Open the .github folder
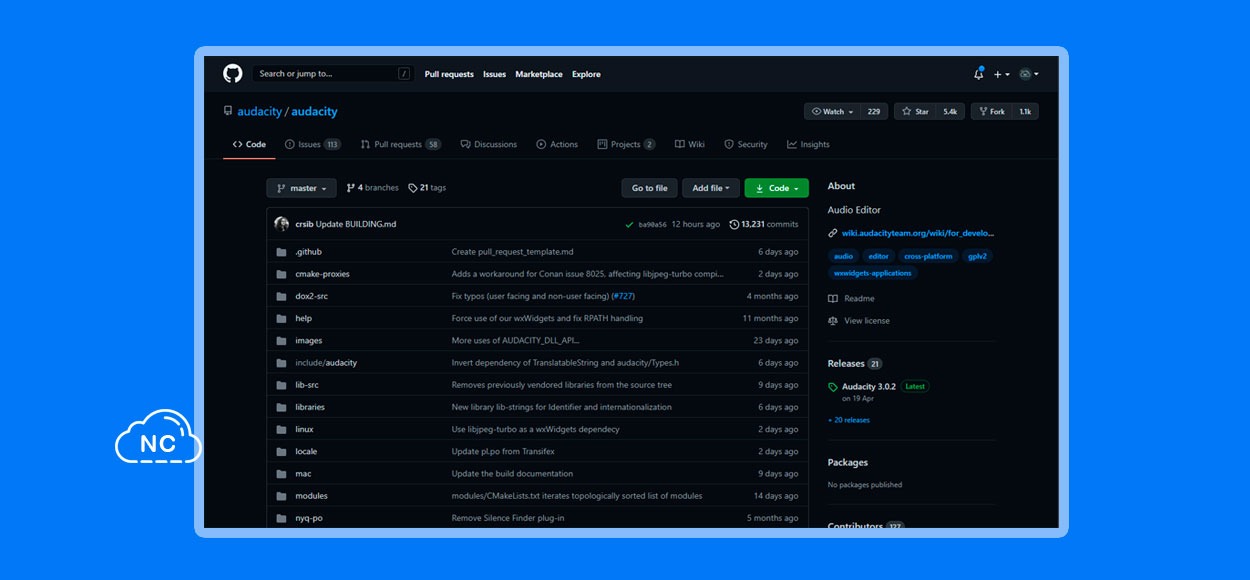The width and height of the screenshot is (1250, 580). [x=308, y=252]
